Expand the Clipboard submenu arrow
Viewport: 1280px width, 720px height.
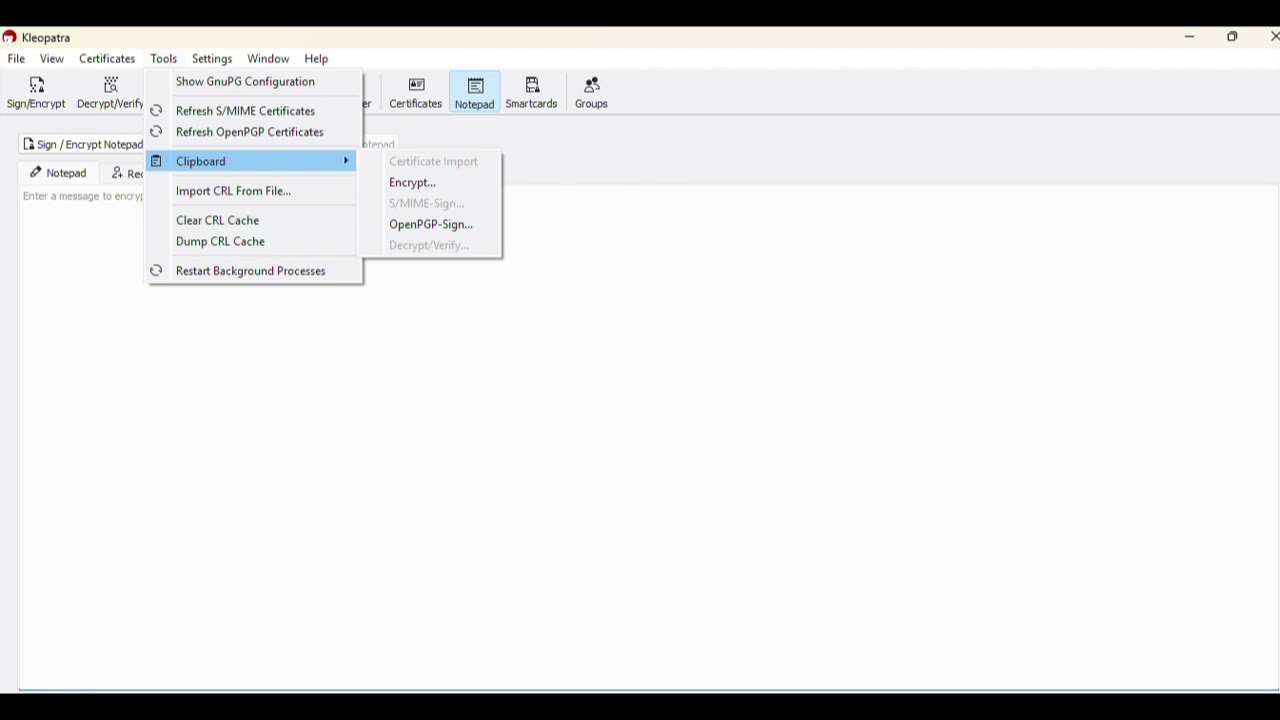(x=346, y=161)
